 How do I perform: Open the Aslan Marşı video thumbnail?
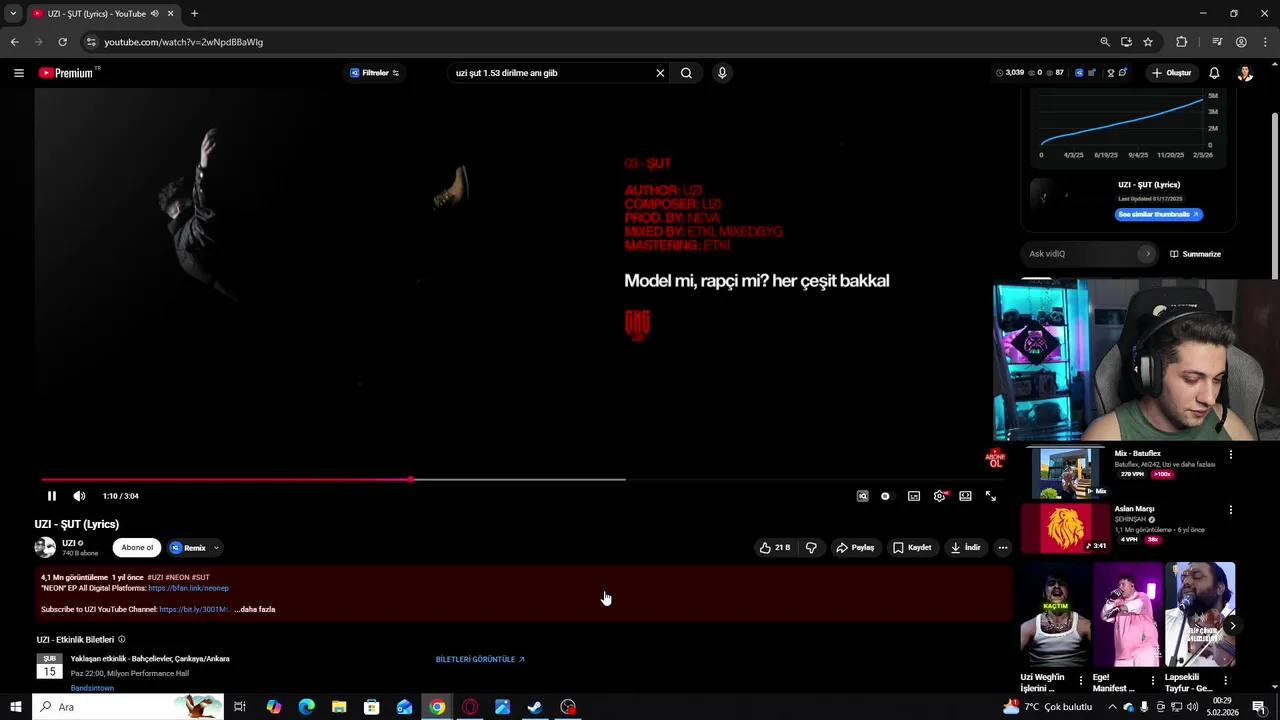coord(1065,527)
